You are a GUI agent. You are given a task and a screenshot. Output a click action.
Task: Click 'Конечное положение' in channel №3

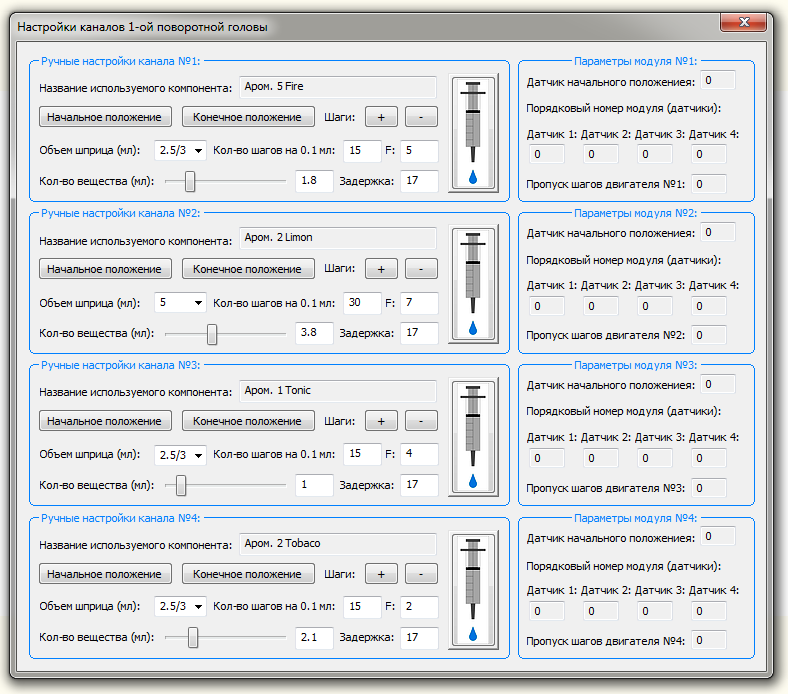248,421
